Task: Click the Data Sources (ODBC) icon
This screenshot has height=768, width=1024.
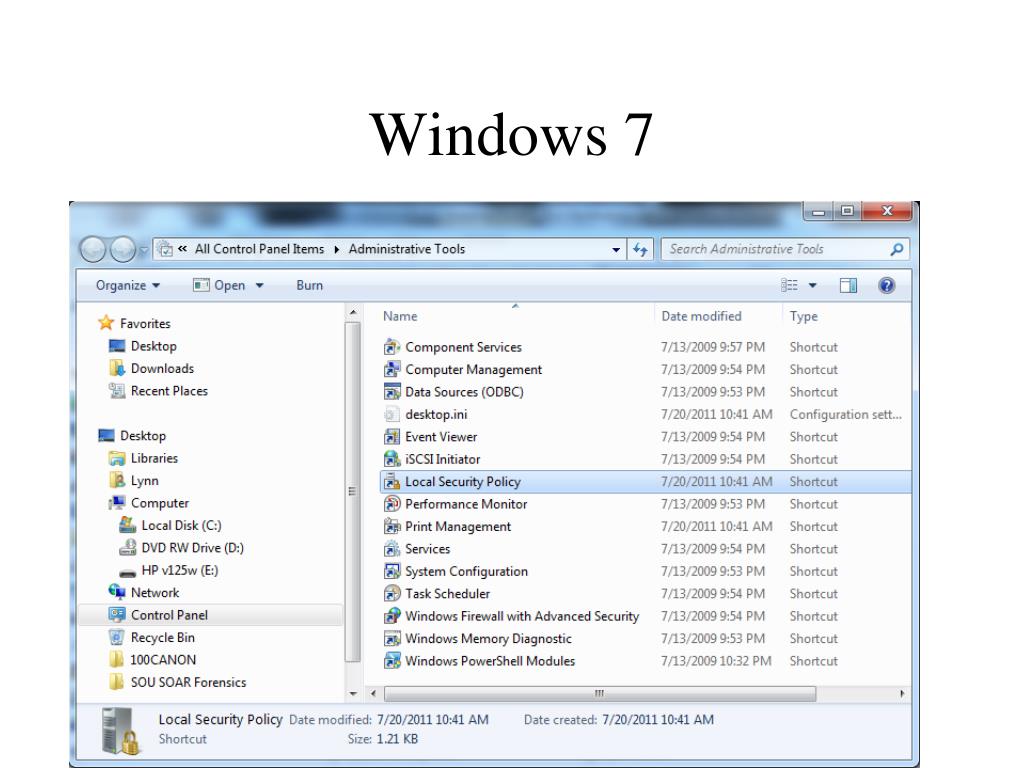Action: 392,392
